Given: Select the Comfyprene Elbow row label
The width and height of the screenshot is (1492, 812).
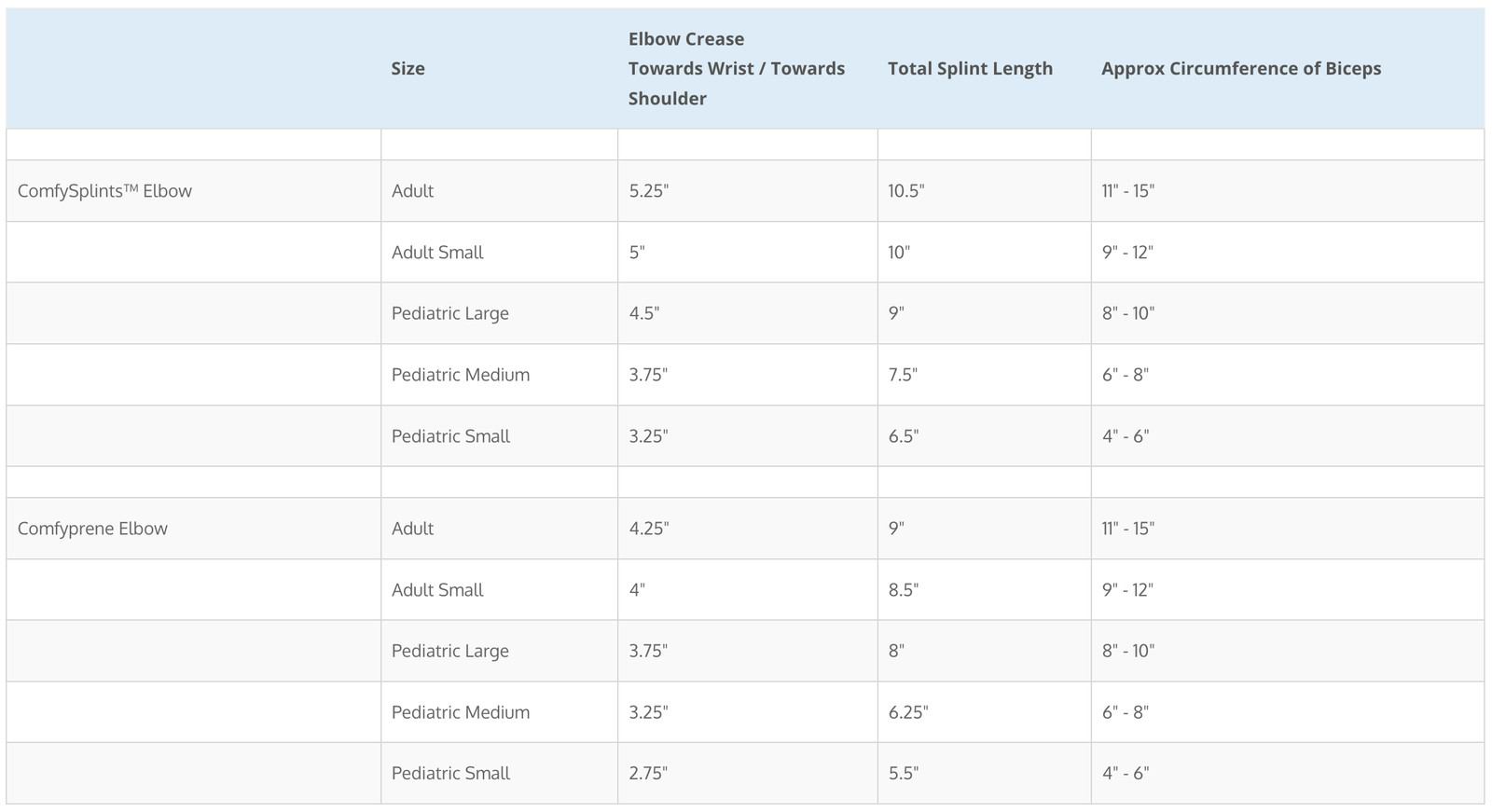Looking at the screenshot, I should tap(92, 528).
